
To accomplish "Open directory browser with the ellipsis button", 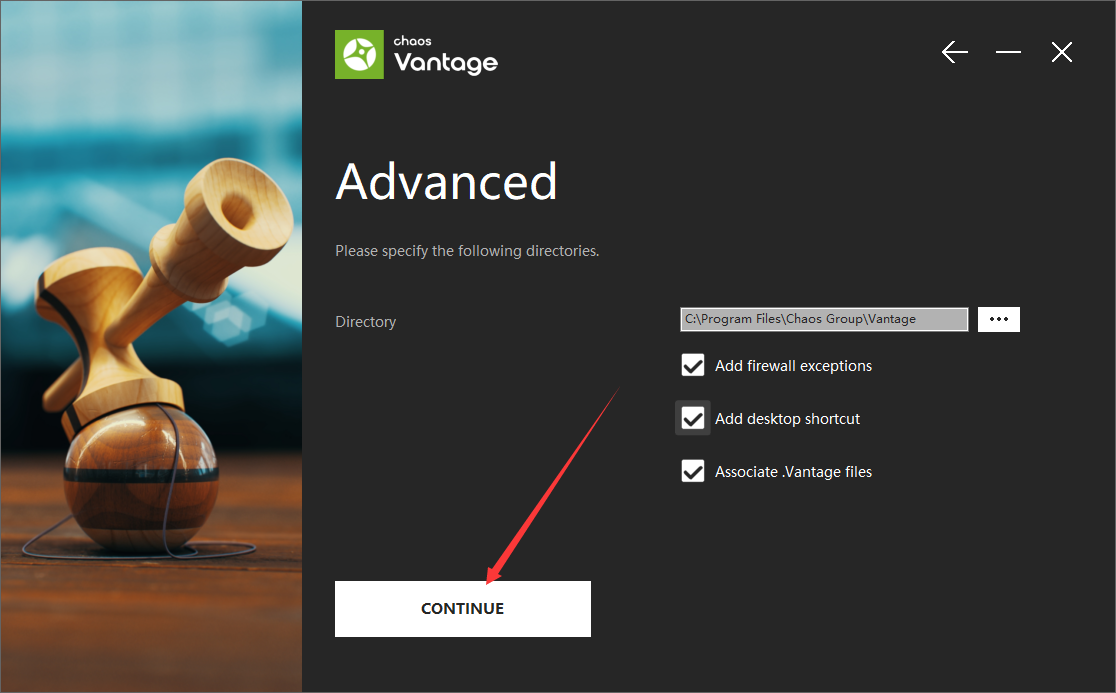I will pos(998,319).
